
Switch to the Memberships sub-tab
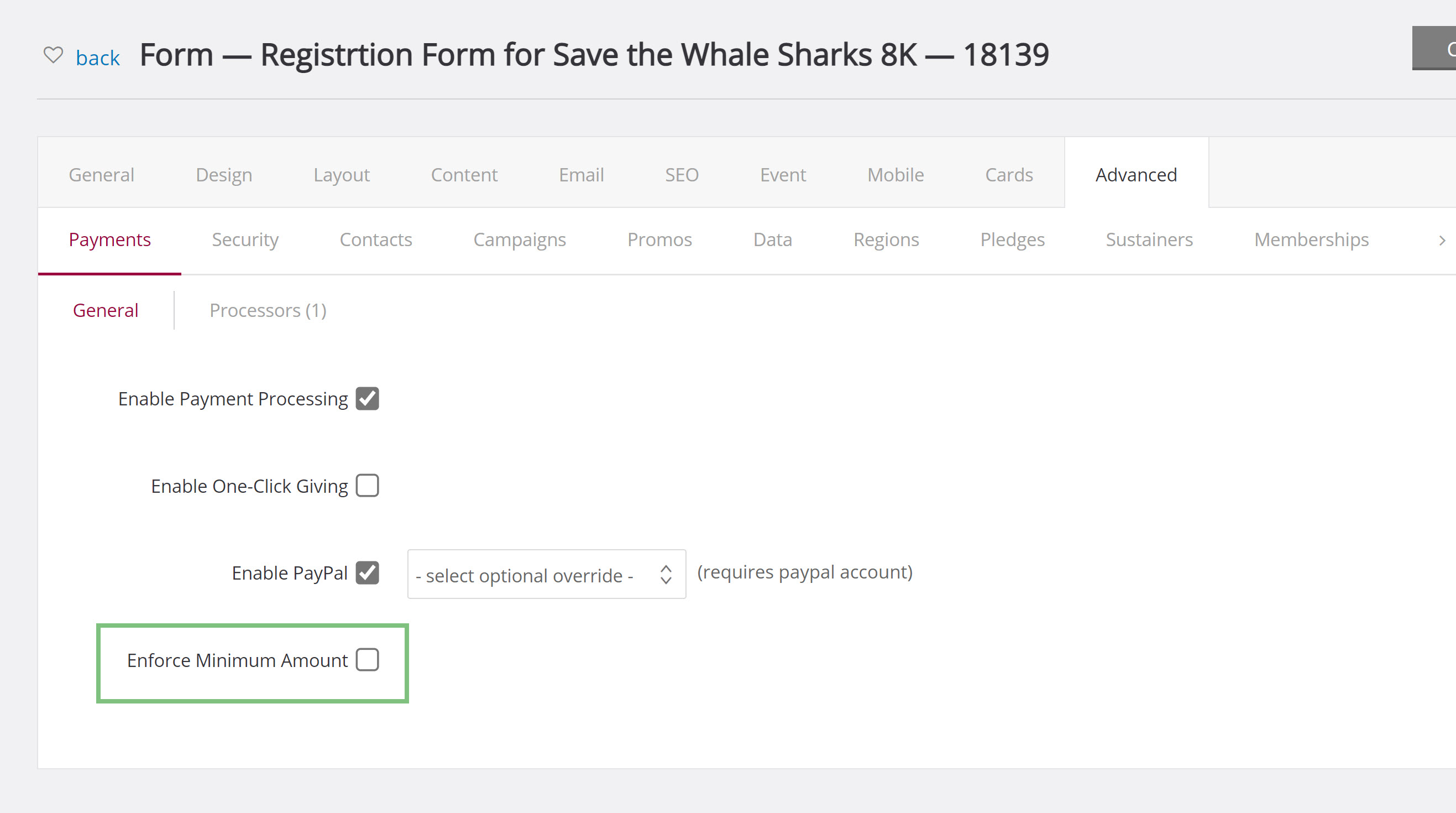point(1311,239)
